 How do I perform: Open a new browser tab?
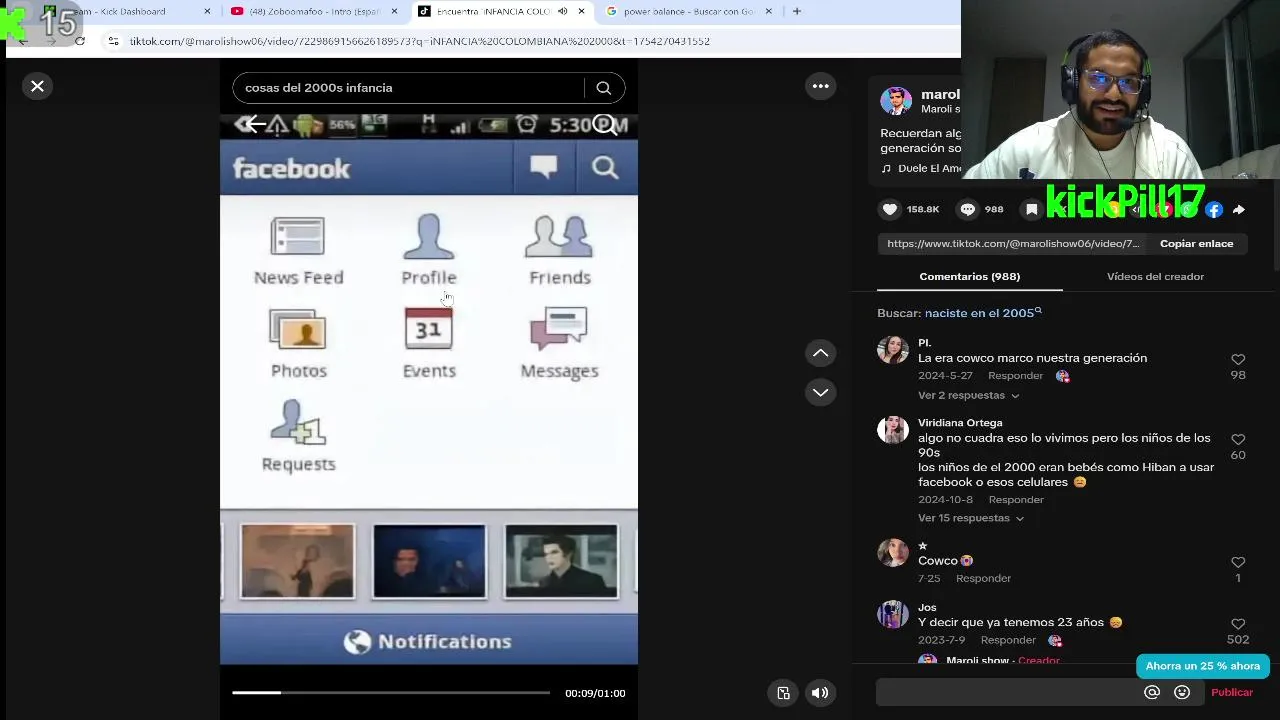coord(796,11)
